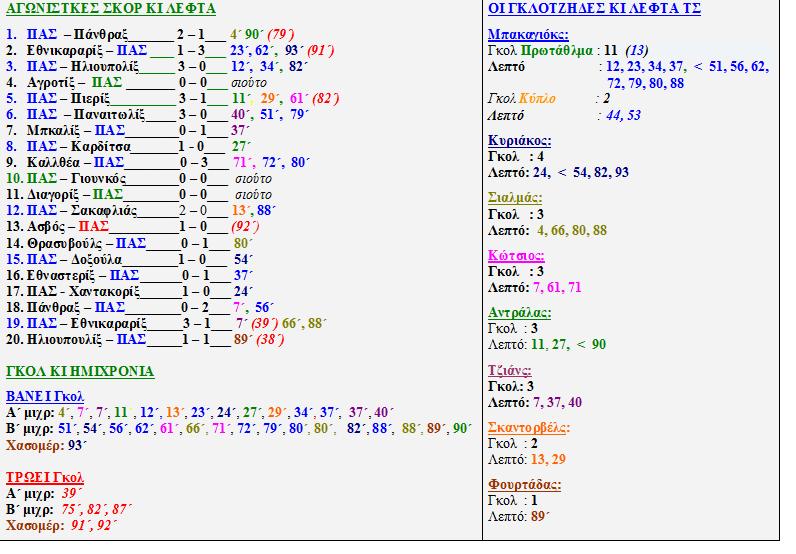This screenshot has width=796, height=554.
Task: Click match row 'ΠΑΣ – Πάνθραξ'
Action: [150, 35]
